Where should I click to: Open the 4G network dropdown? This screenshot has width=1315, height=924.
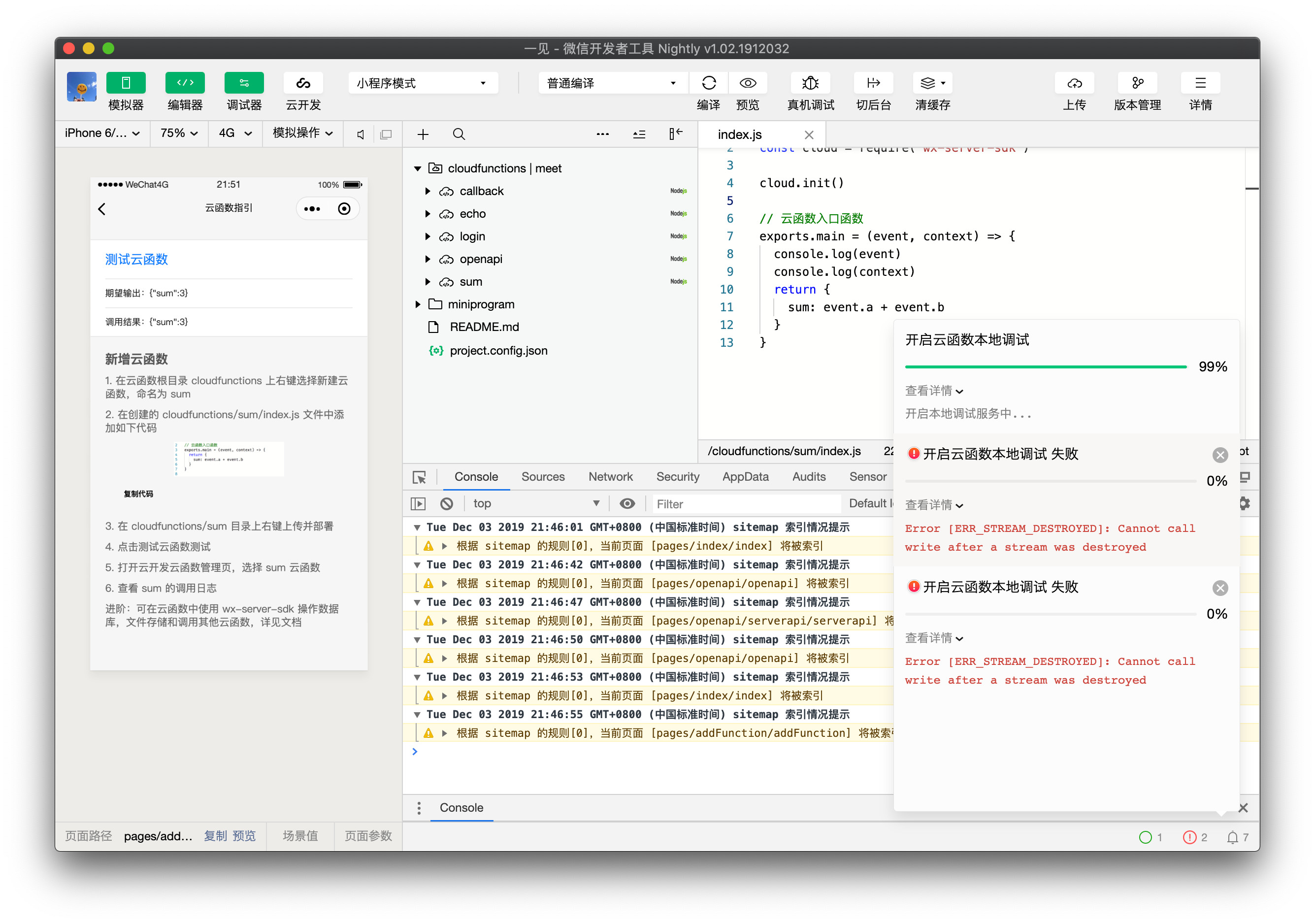235,133
